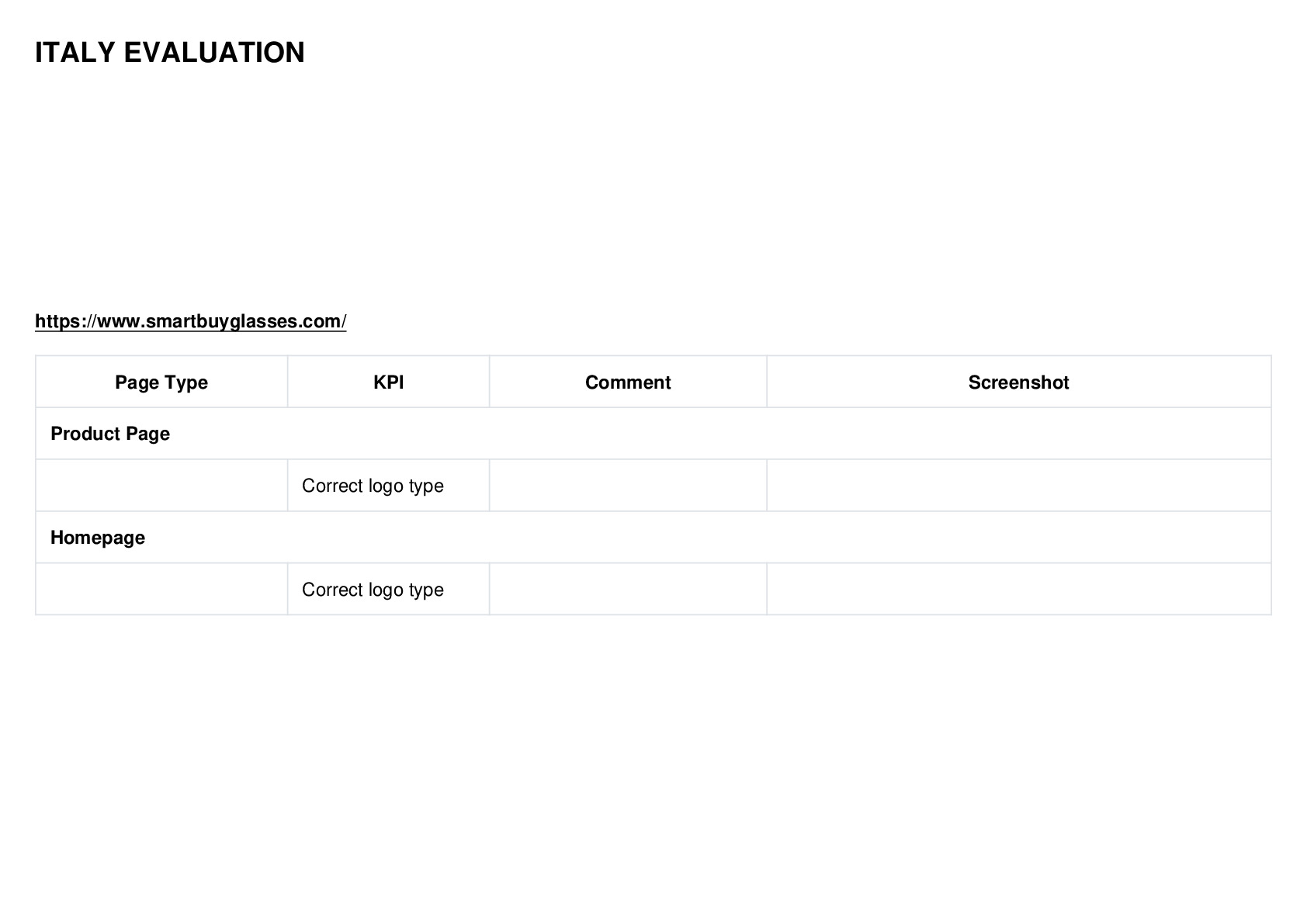This screenshot has width=1307, height=924.
Task: Click the empty Page Type cell under Homepage
Action: [x=161, y=590]
